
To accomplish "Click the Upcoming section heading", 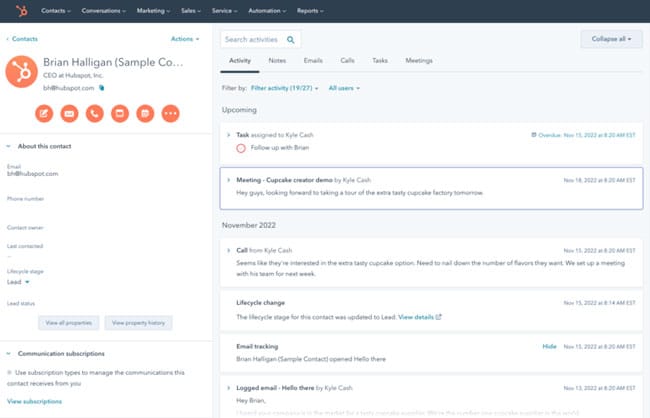I will [239, 110].
